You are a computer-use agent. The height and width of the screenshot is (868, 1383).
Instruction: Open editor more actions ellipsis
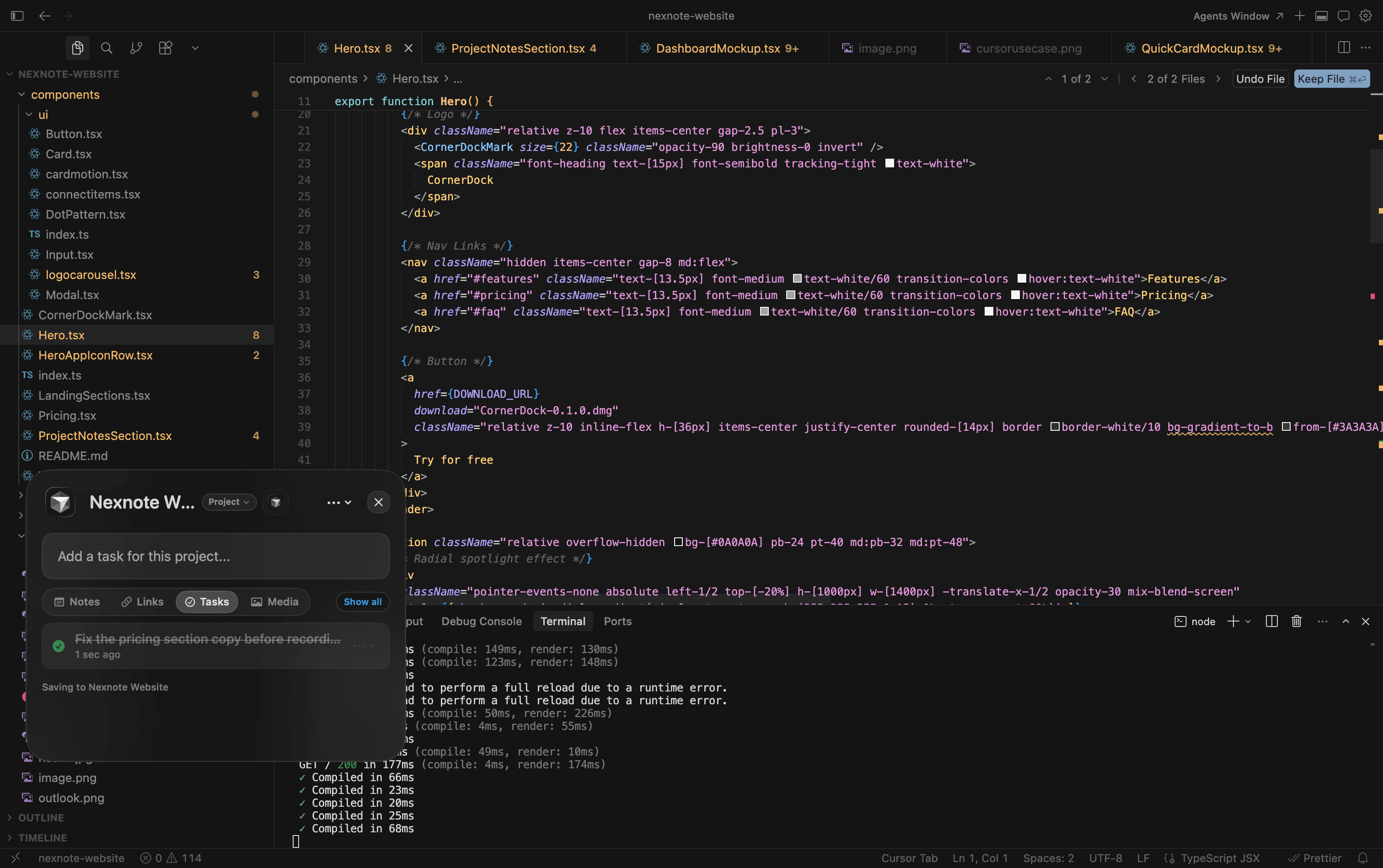(1366, 48)
